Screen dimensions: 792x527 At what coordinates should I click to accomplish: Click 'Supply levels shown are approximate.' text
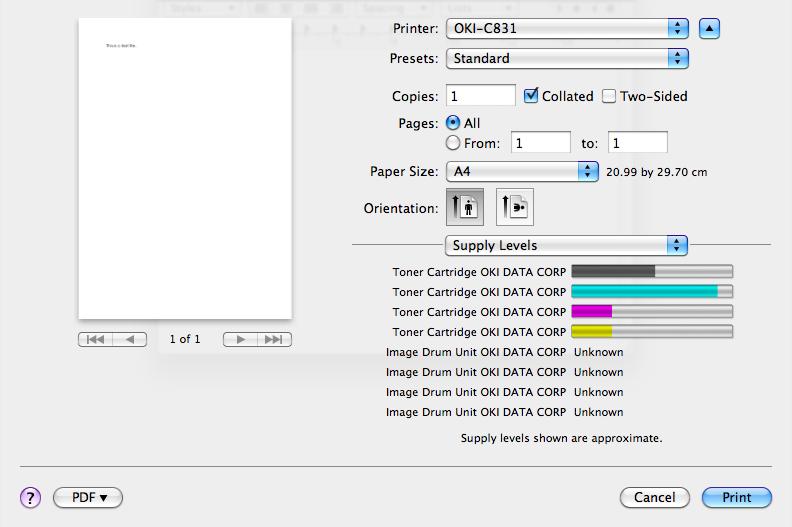tap(562, 438)
